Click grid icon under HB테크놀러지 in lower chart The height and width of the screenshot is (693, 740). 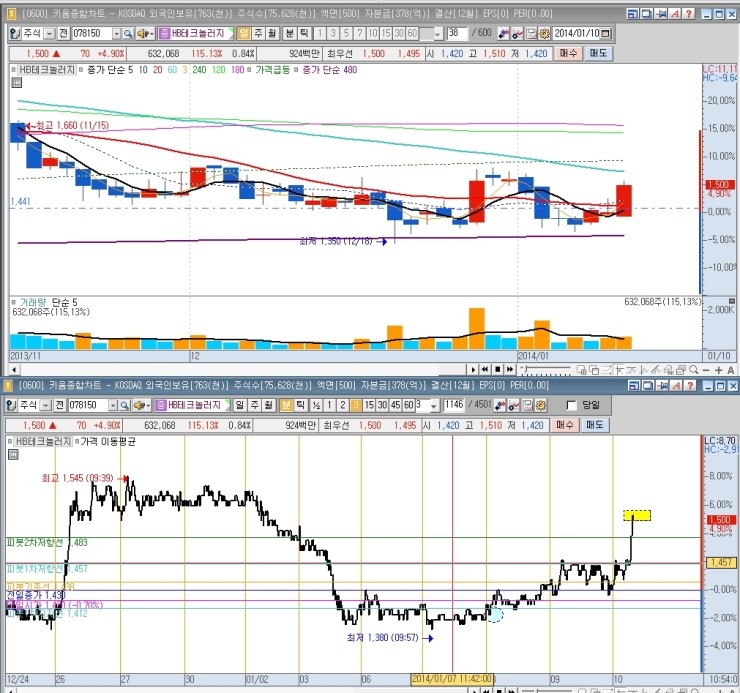(13, 455)
